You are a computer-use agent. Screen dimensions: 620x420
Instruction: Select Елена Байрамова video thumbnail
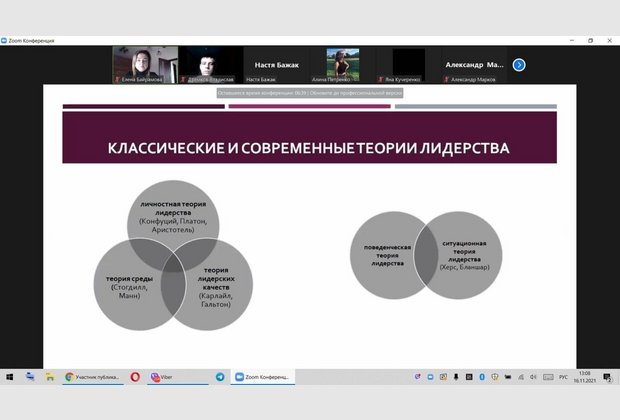145,65
